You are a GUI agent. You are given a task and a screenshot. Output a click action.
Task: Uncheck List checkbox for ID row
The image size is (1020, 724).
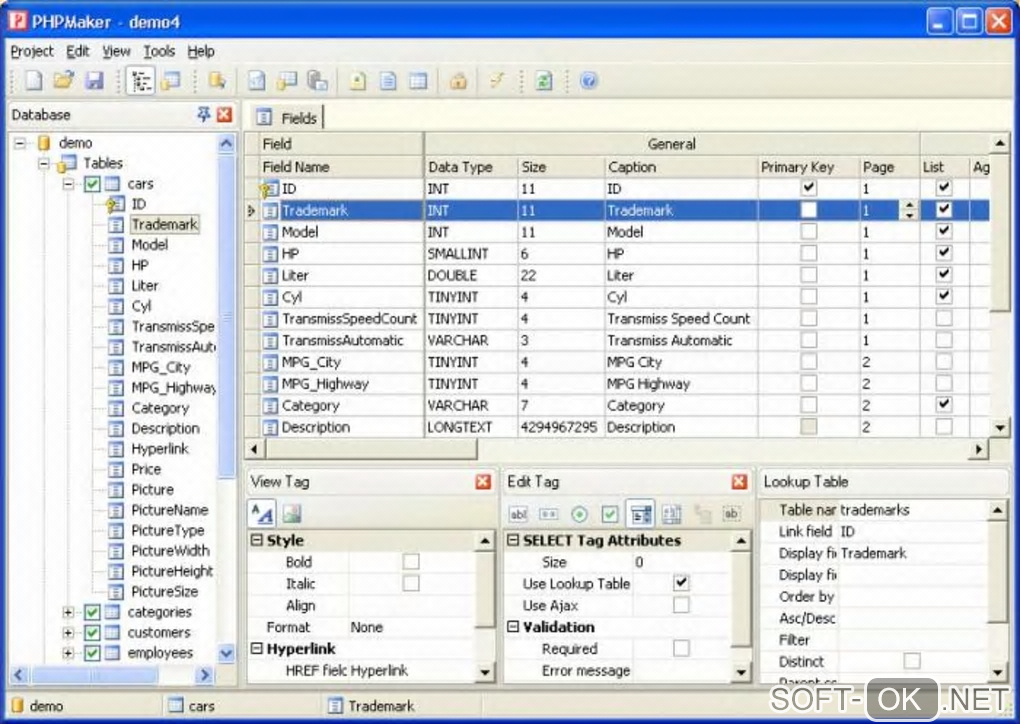[x=943, y=188]
